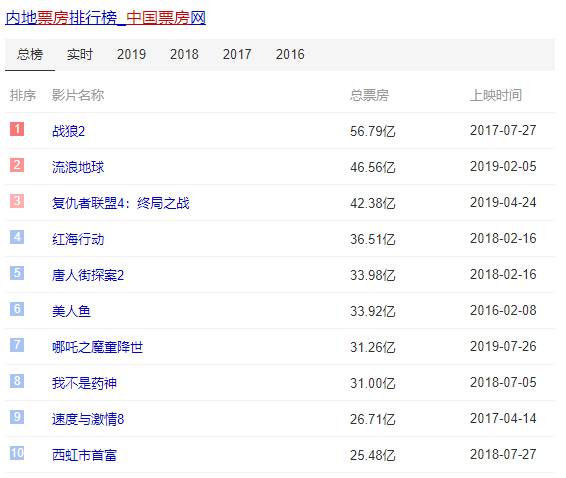This screenshot has width=566, height=478.
Task: Select the 33.92亿 box office value
Action: pyautogui.click(x=373, y=312)
